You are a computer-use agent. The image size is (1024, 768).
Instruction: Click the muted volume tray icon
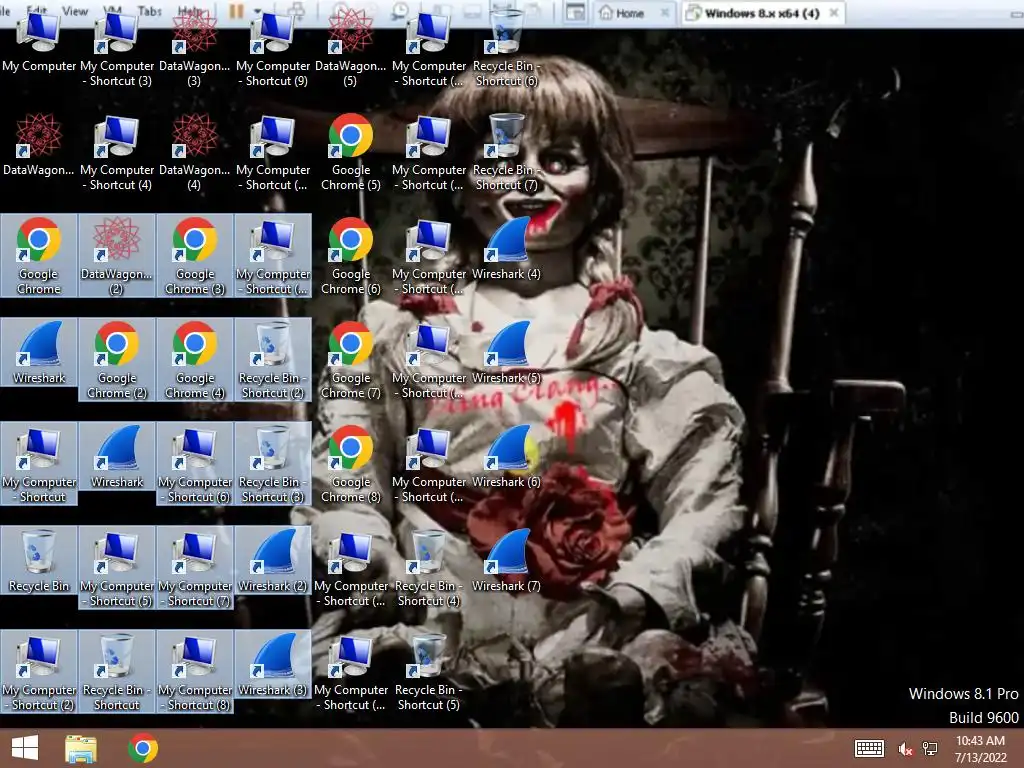click(x=904, y=749)
